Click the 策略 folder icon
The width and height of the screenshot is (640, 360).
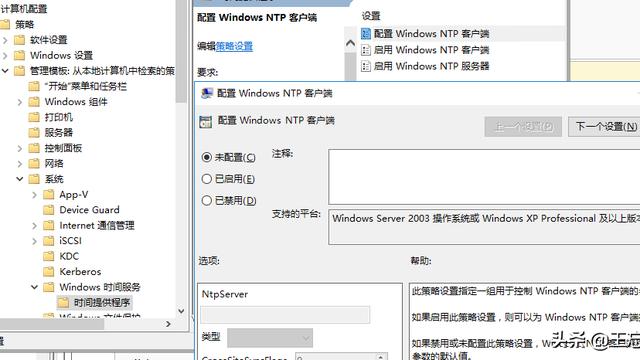pyautogui.click(x=5, y=24)
